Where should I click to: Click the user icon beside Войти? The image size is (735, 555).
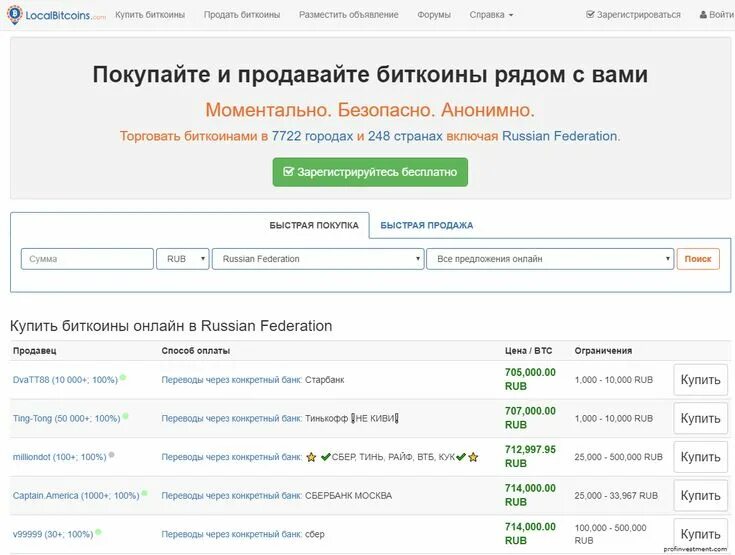[x=703, y=15]
